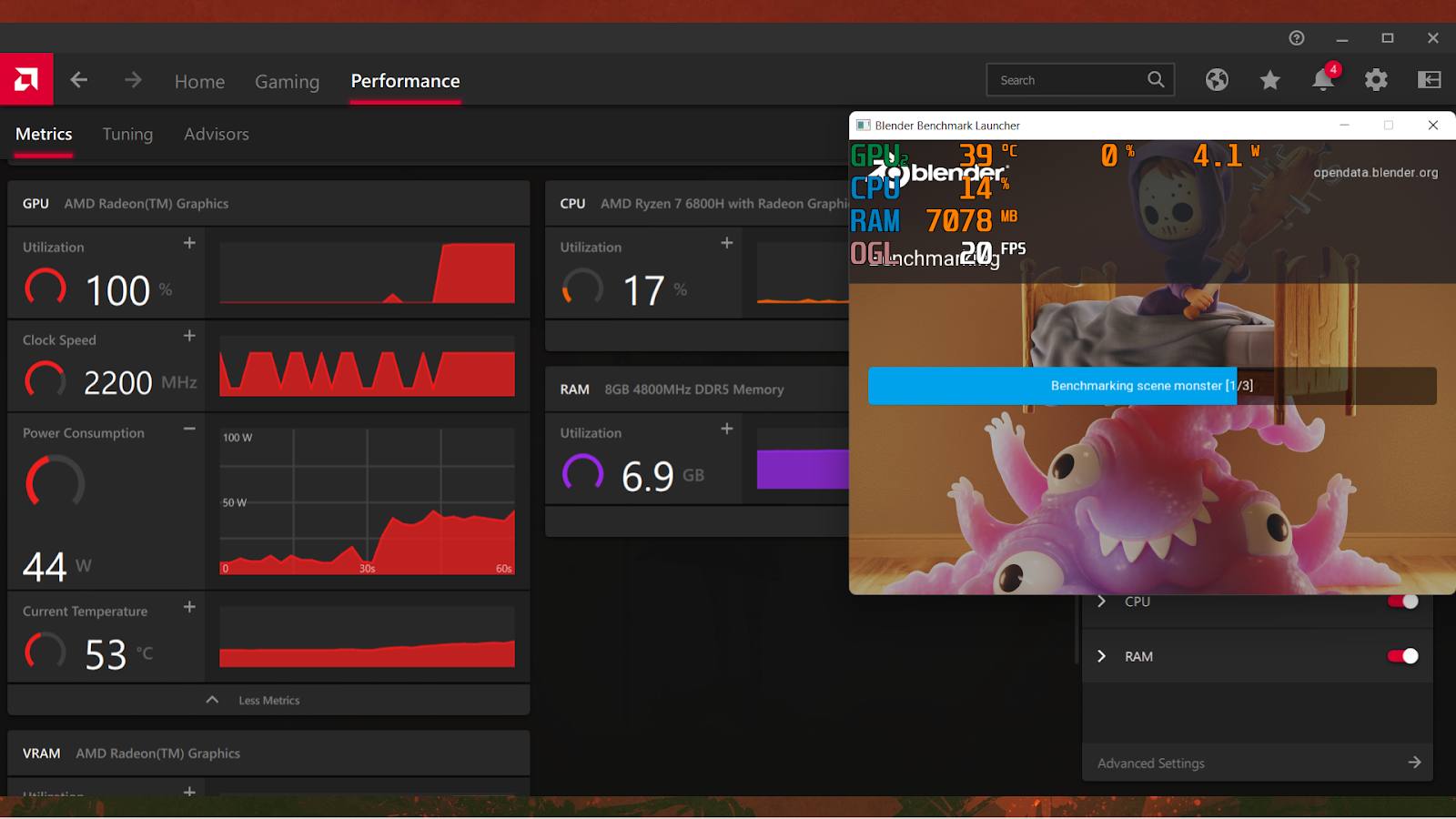Switch to the Tuning sub-tab
The image size is (1456, 819).
coord(127,134)
